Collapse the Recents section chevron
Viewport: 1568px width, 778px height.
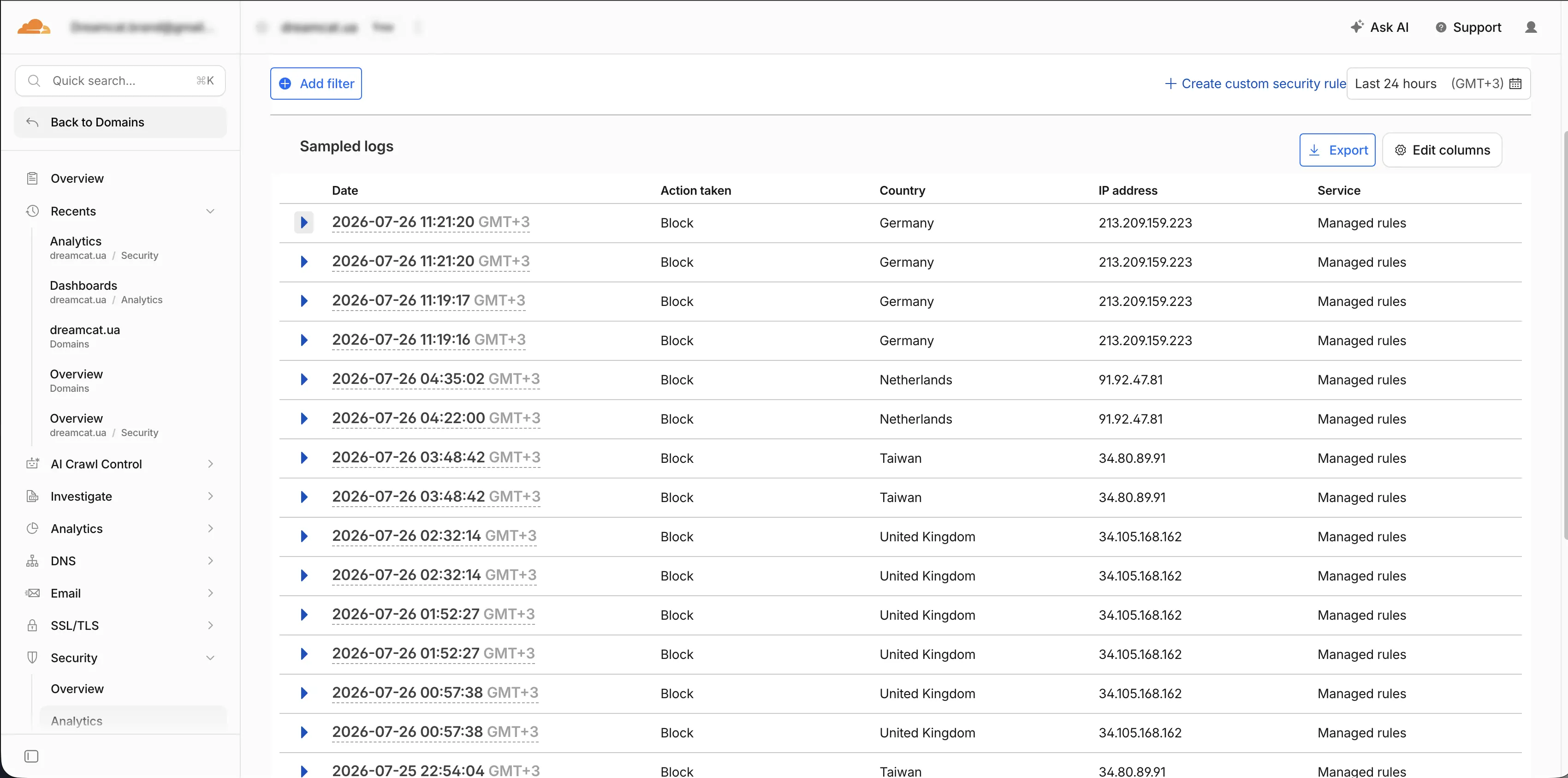click(x=210, y=211)
